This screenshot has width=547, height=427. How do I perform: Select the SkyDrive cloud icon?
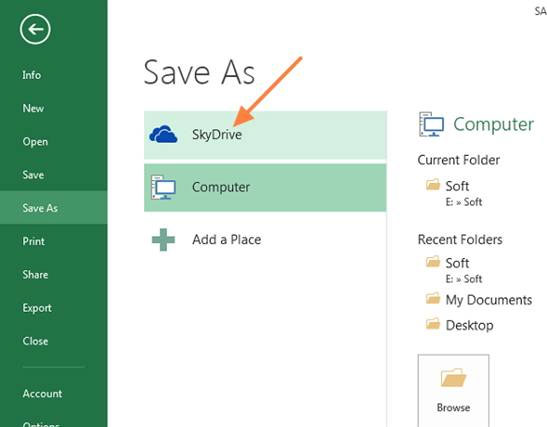point(163,135)
